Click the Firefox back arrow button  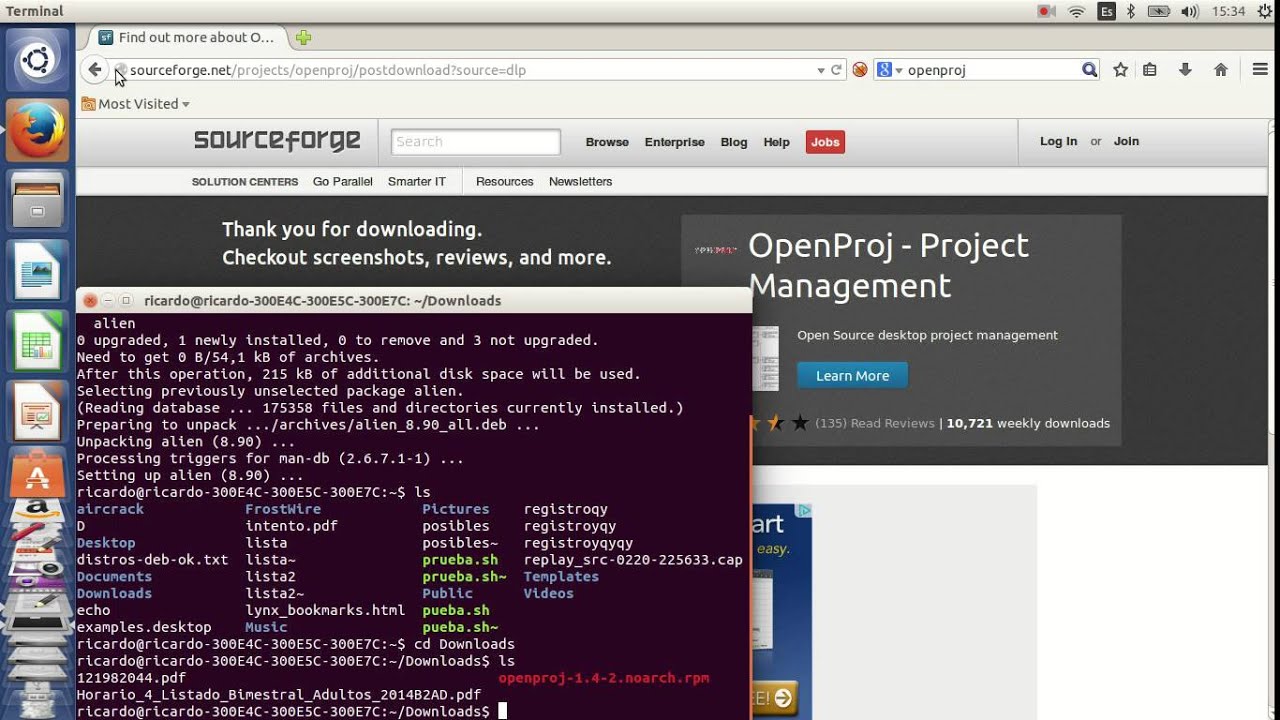(x=94, y=69)
